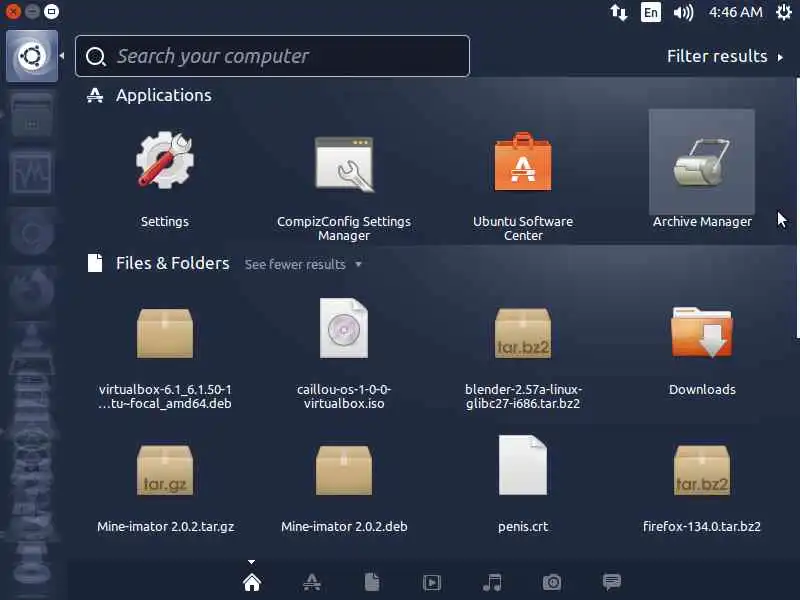This screenshot has height=600, width=800.
Task: Click the search magnifier icon
Action: pyautogui.click(x=95, y=57)
